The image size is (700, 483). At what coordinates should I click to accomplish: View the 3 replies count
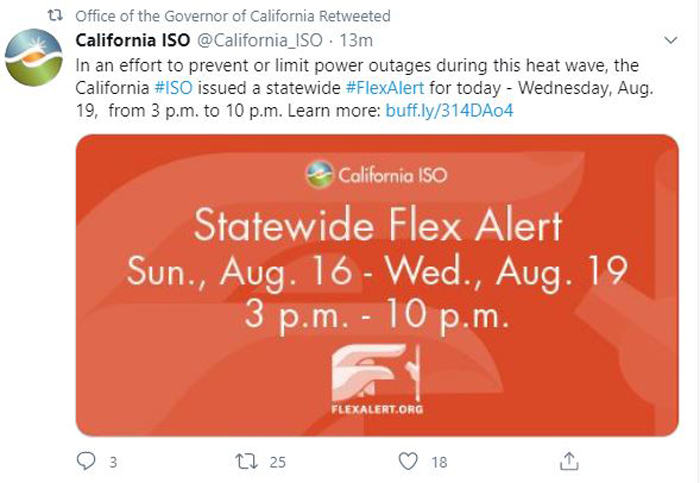point(113,462)
